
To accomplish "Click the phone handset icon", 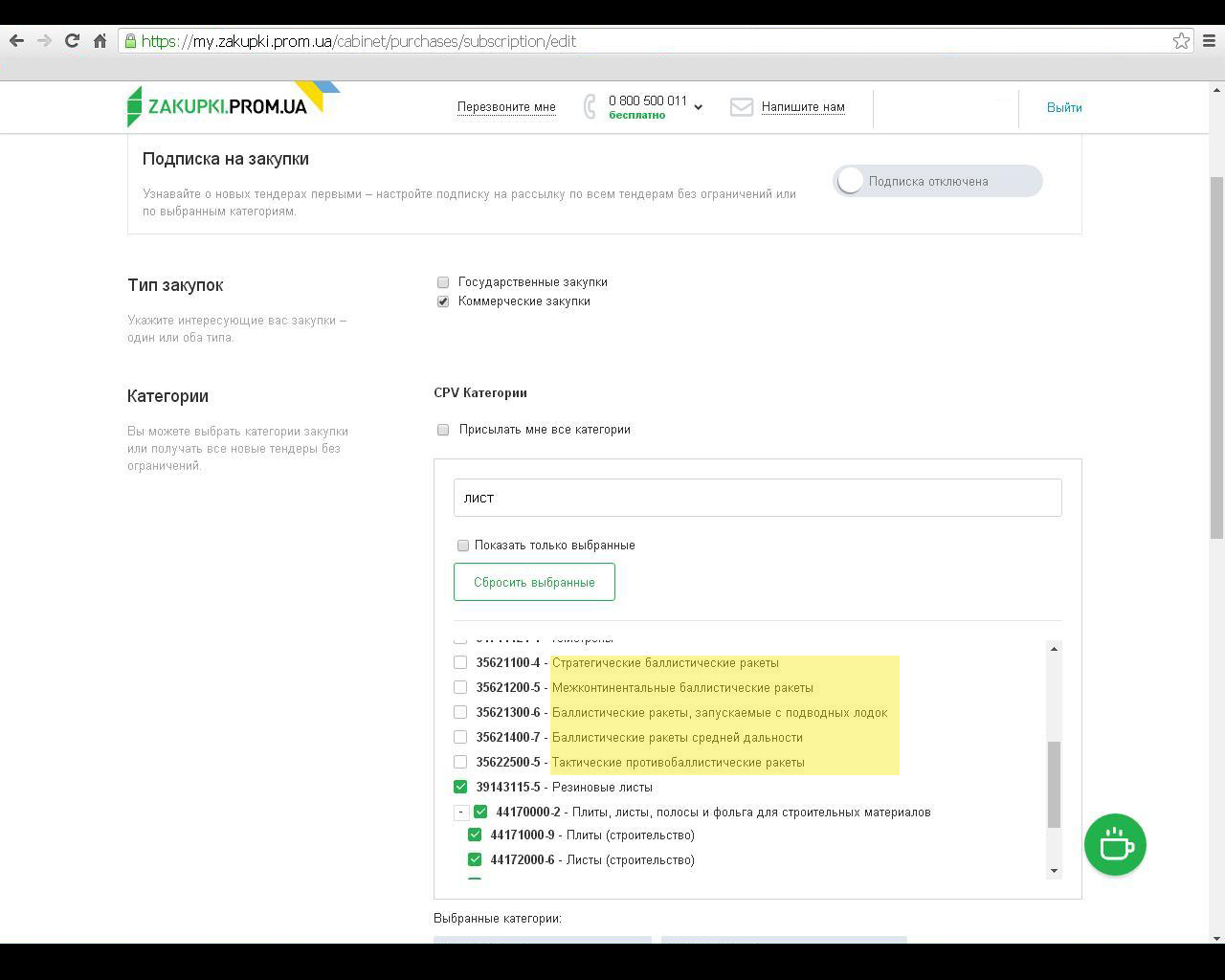I will pyautogui.click(x=590, y=106).
